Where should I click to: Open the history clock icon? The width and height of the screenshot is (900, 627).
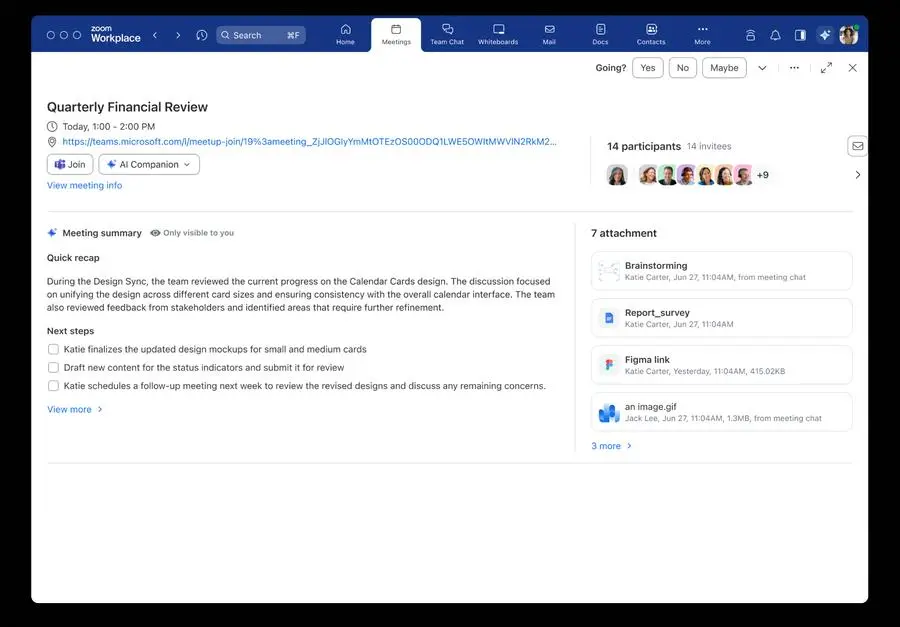[202, 35]
